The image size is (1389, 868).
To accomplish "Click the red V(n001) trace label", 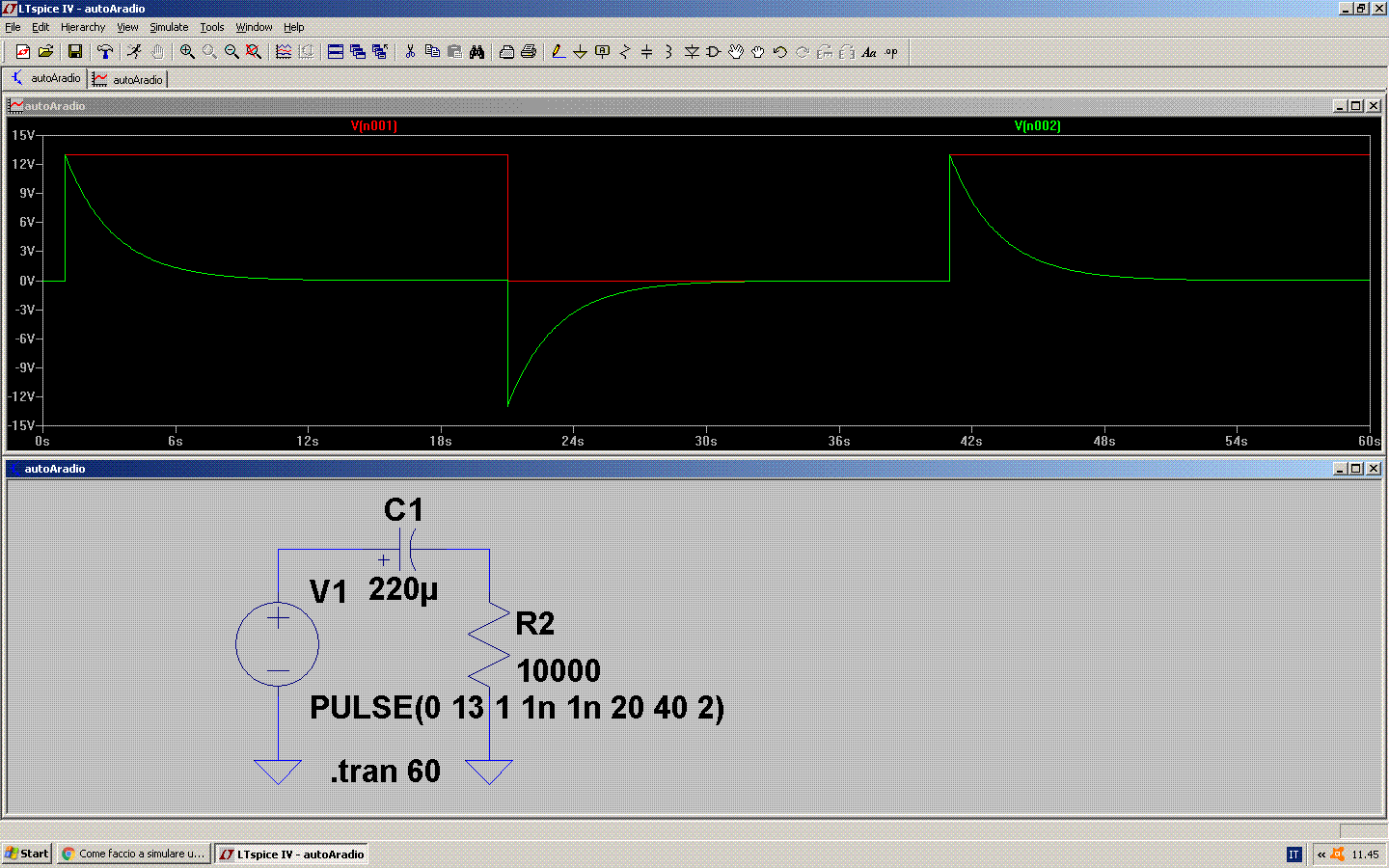I will pyautogui.click(x=374, y=126).
